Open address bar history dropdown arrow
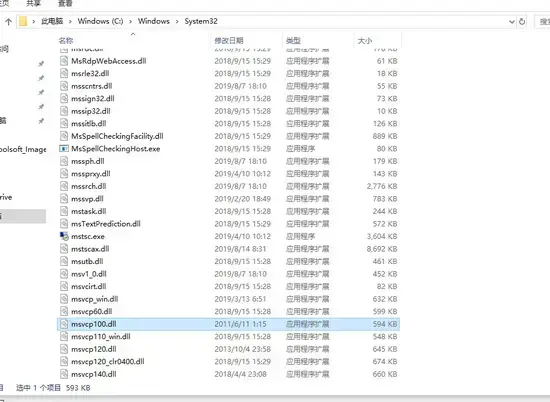 click(512, 22)
